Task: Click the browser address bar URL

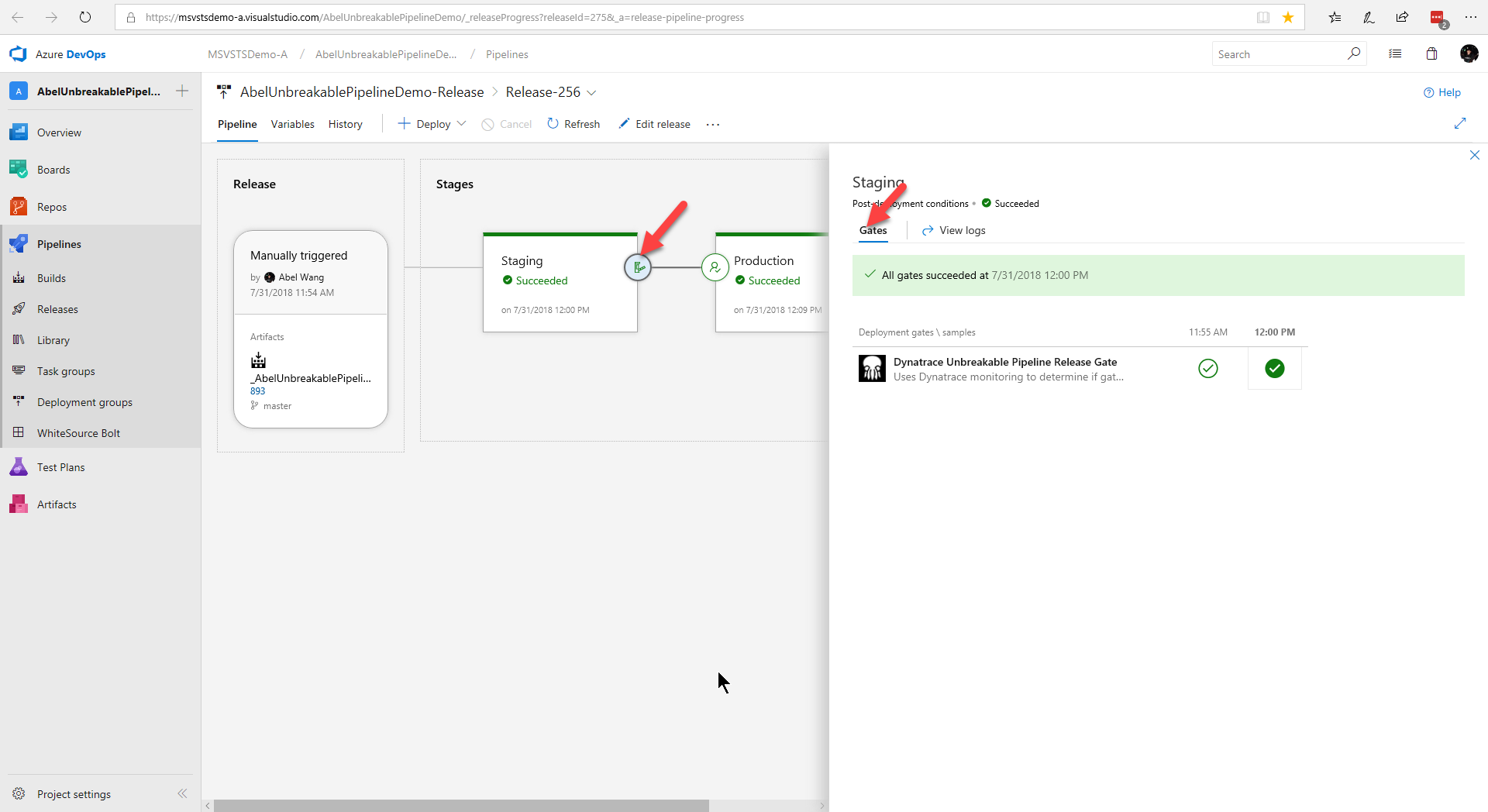Action: 445,17
